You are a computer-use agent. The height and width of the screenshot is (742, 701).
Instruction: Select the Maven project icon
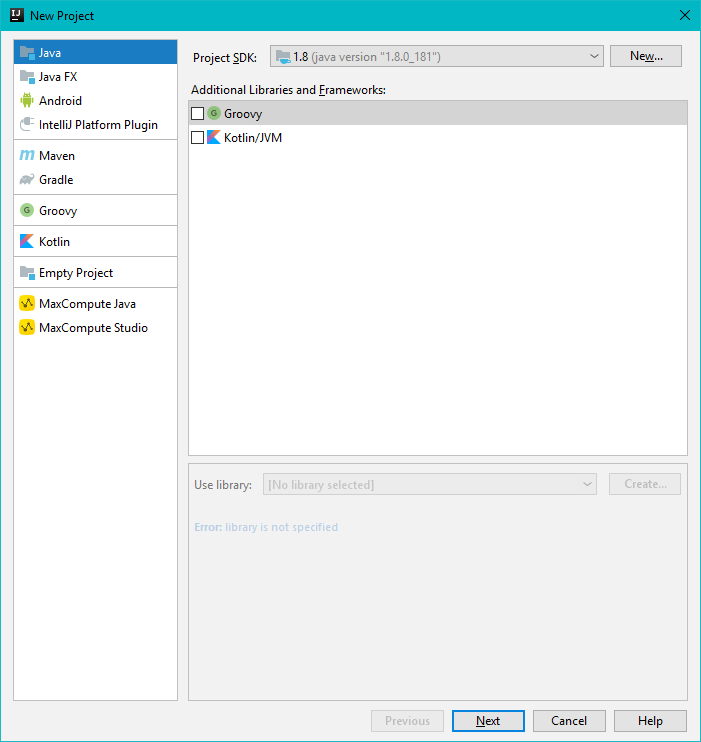click(27, 156)
